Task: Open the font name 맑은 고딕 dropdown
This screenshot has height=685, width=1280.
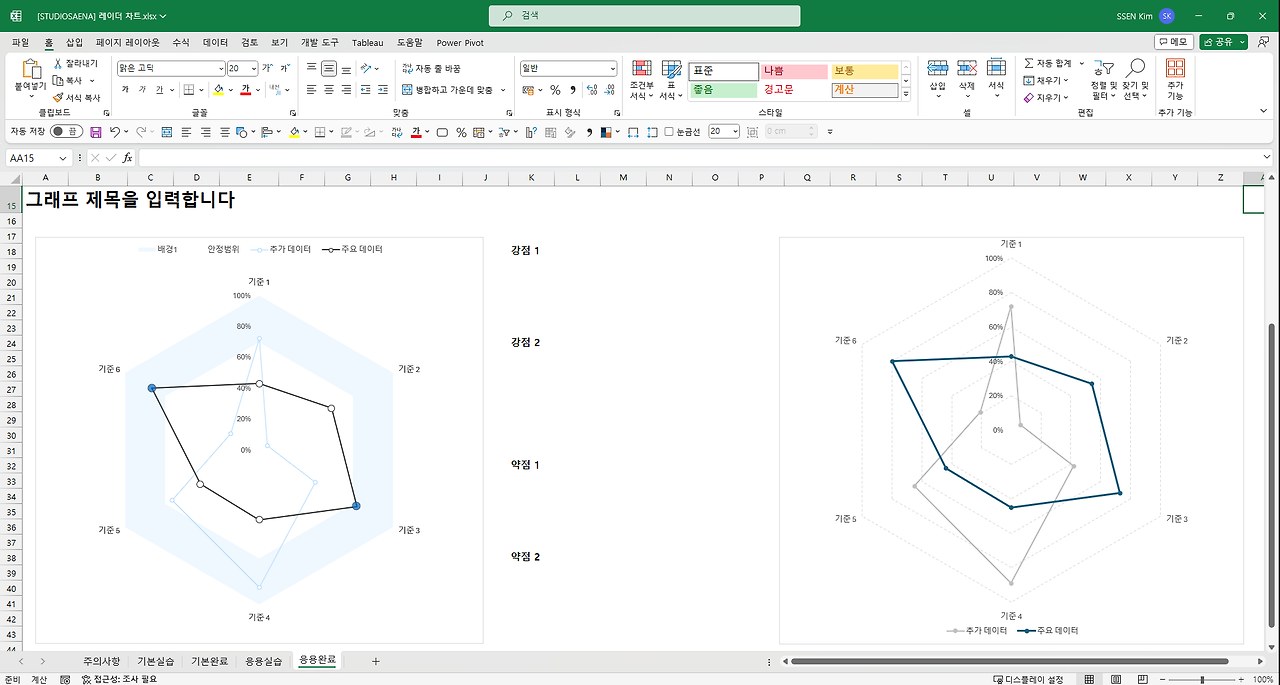Action: (221, 69)
